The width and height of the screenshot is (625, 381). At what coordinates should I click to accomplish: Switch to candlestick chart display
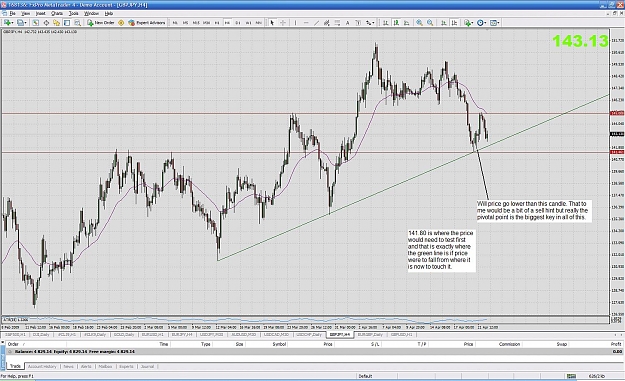click(x=396, y=23)
